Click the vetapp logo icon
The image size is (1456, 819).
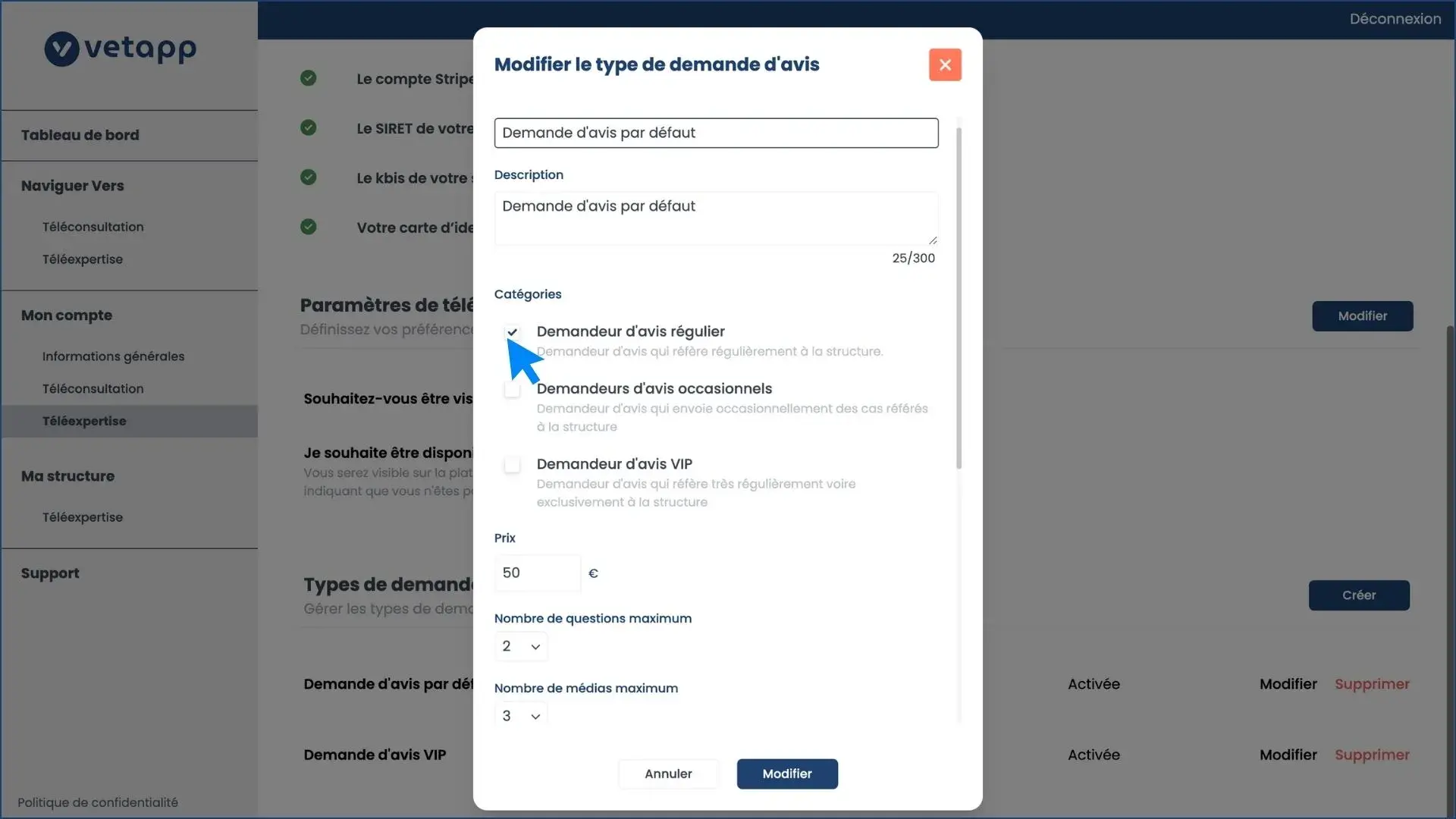coord(61,49)
